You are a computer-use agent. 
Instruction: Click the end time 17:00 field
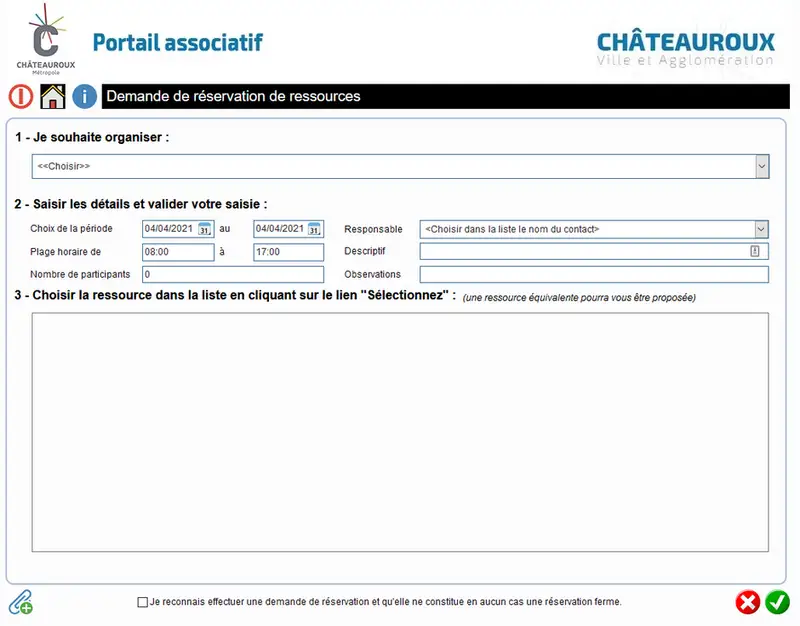(x=289, y=252)
